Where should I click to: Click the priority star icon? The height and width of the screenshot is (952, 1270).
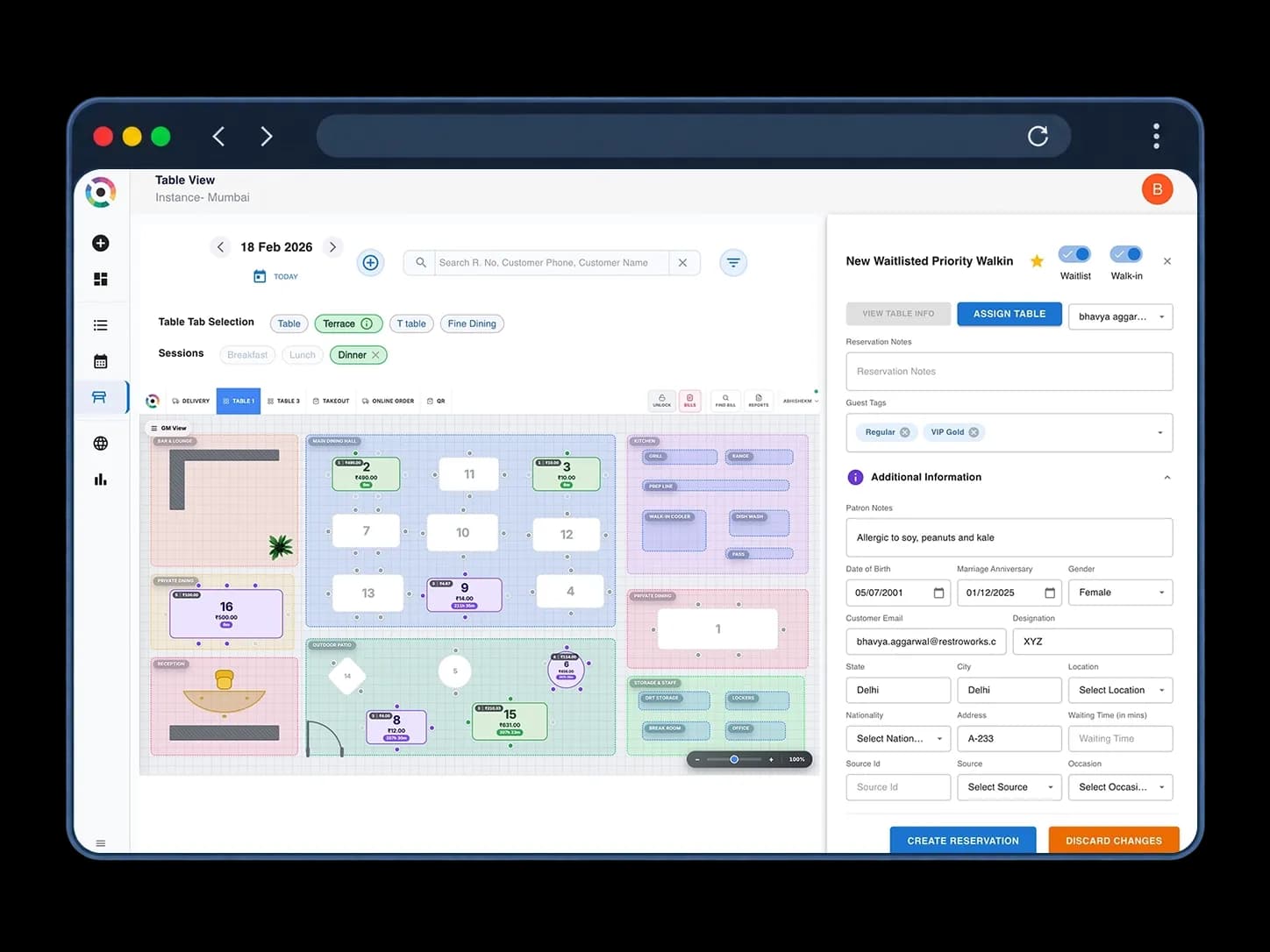coord(1037,260)
